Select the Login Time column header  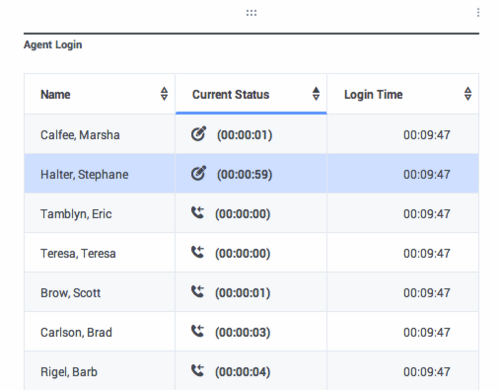tap(403, 94)
